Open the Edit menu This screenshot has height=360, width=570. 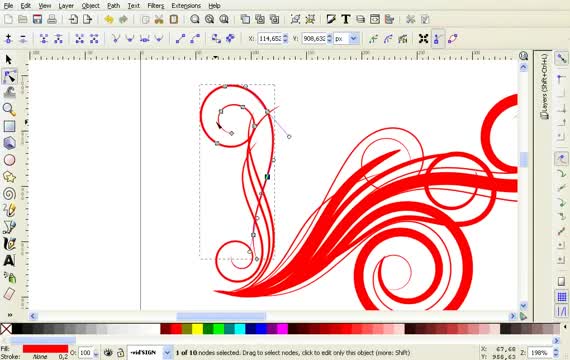pyautogui.click(x=25, y=5)
